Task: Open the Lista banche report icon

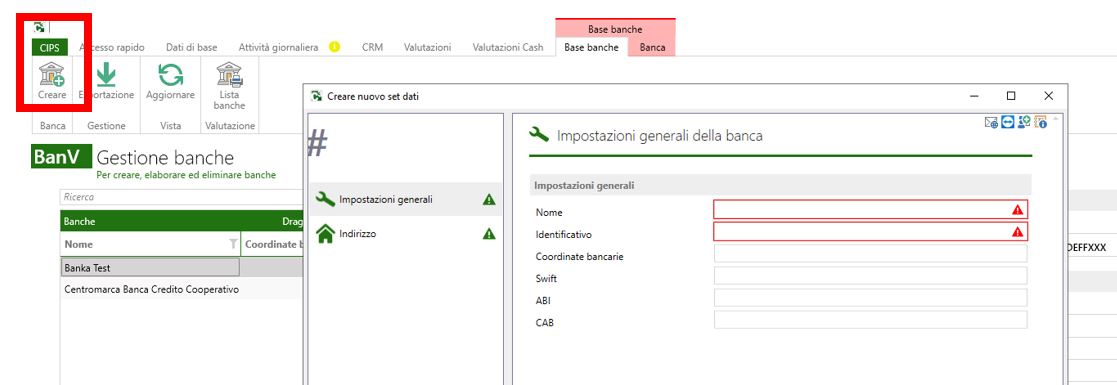Action: (229, 74)
